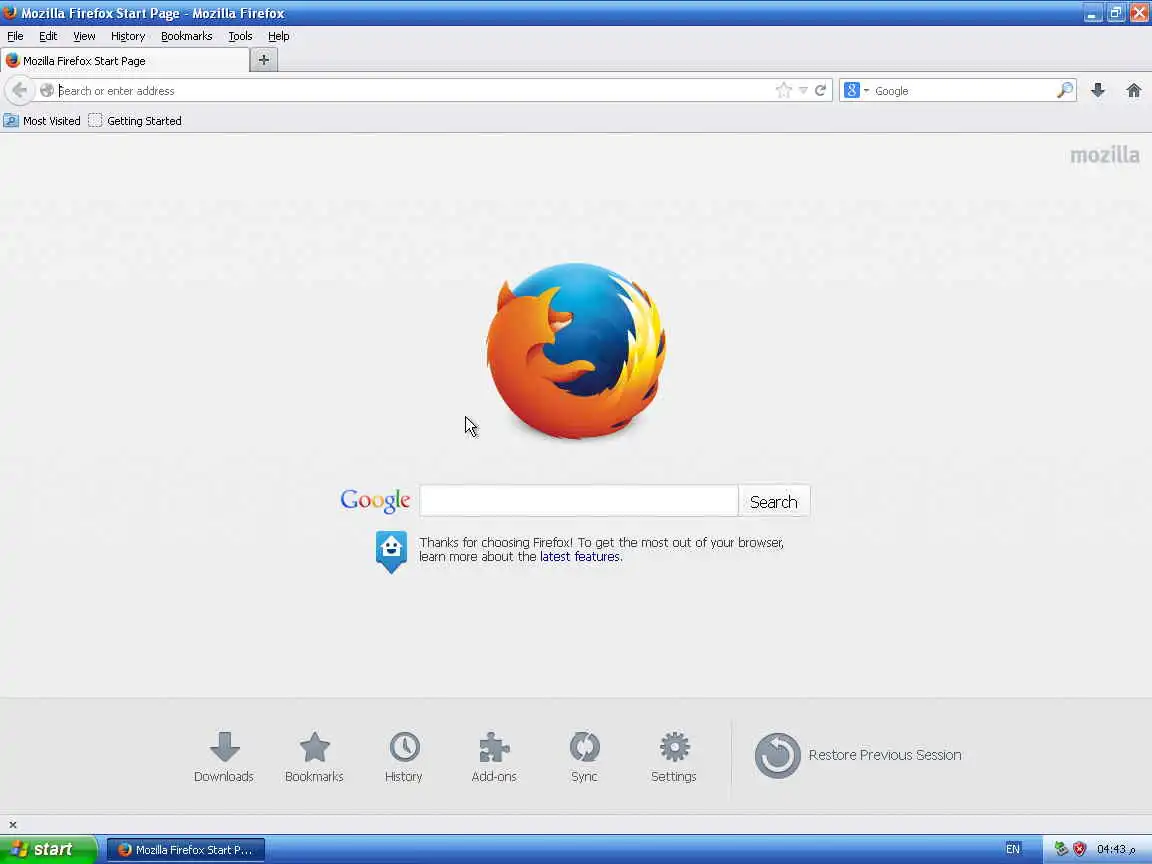
Task: Open the address bar history dropdown arrow
Action: coord(803,90)
